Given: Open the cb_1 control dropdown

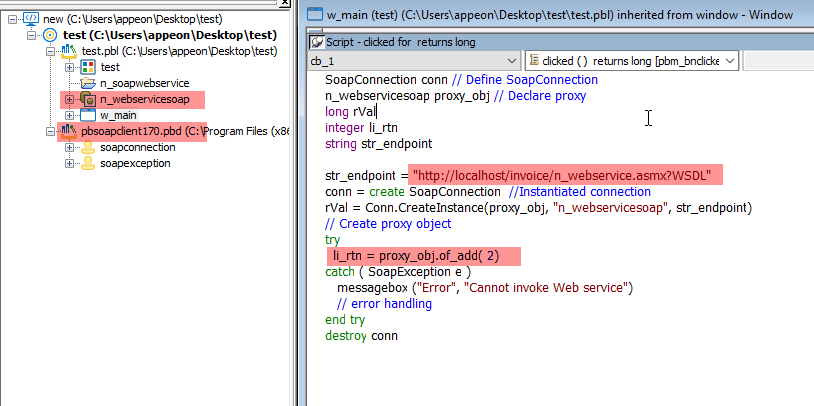Looking at the screenshot, I should click(x=509, y=61).
